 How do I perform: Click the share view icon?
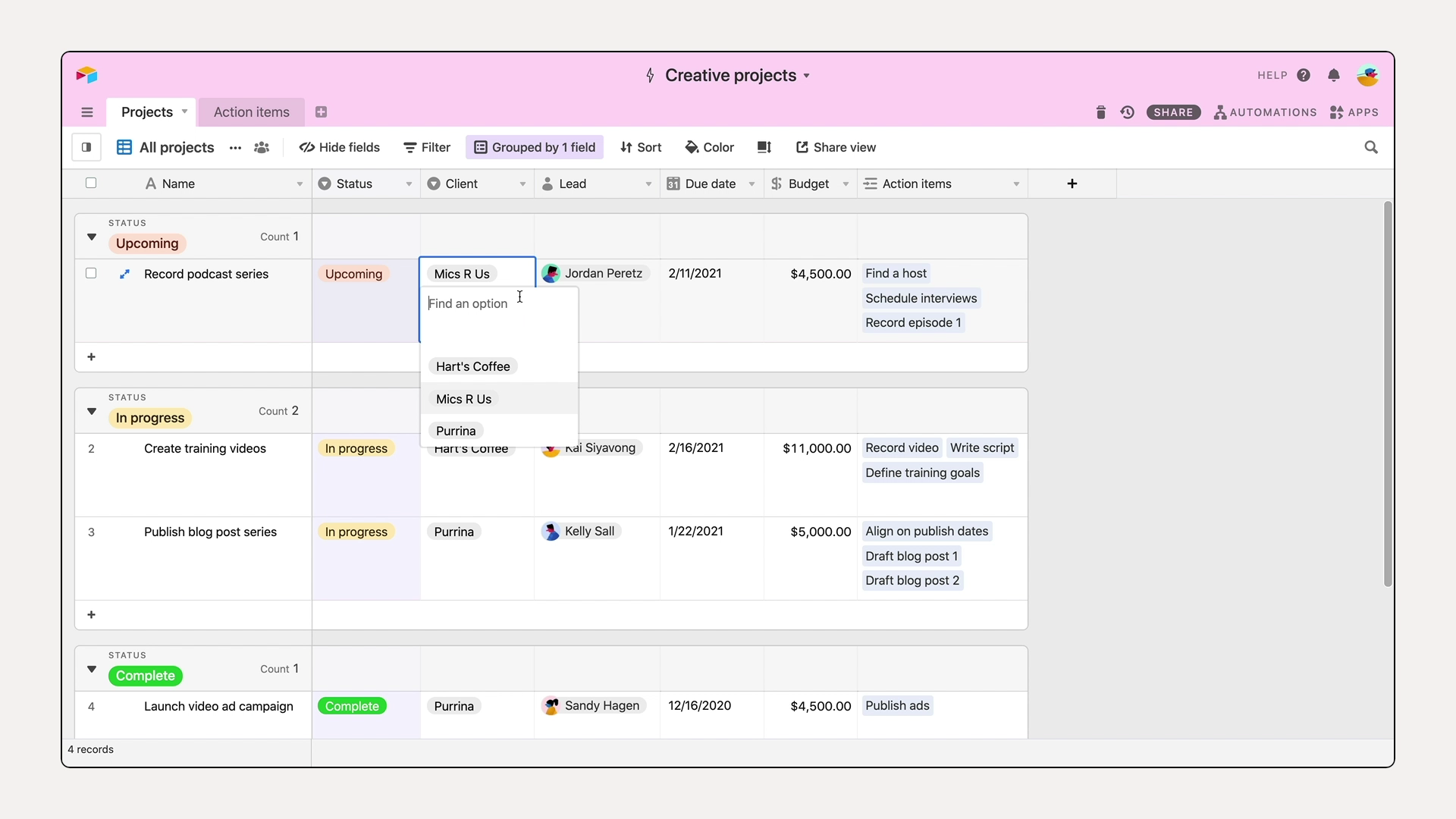801,148
